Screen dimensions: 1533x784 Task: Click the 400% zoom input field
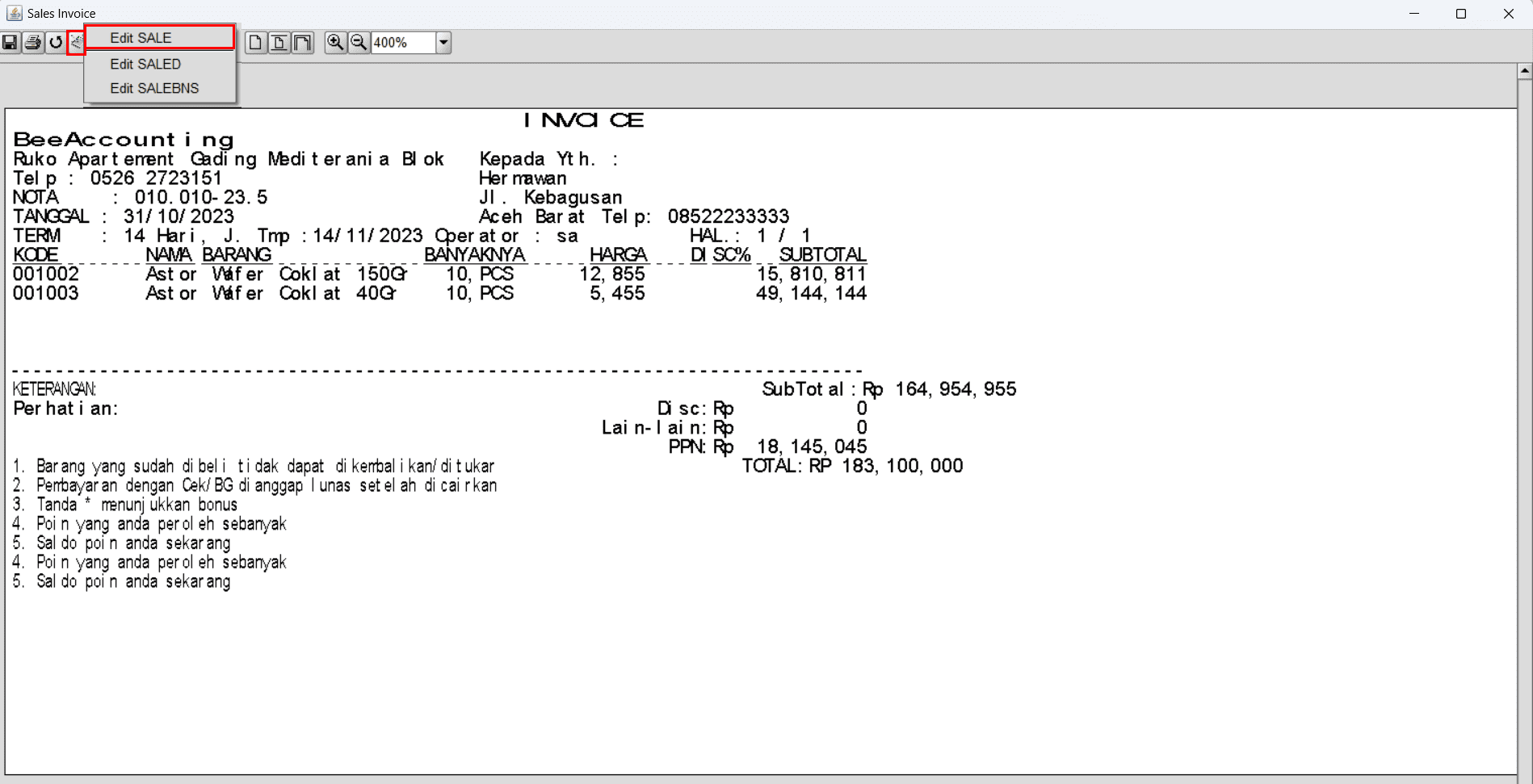click(x=403, y=43)
